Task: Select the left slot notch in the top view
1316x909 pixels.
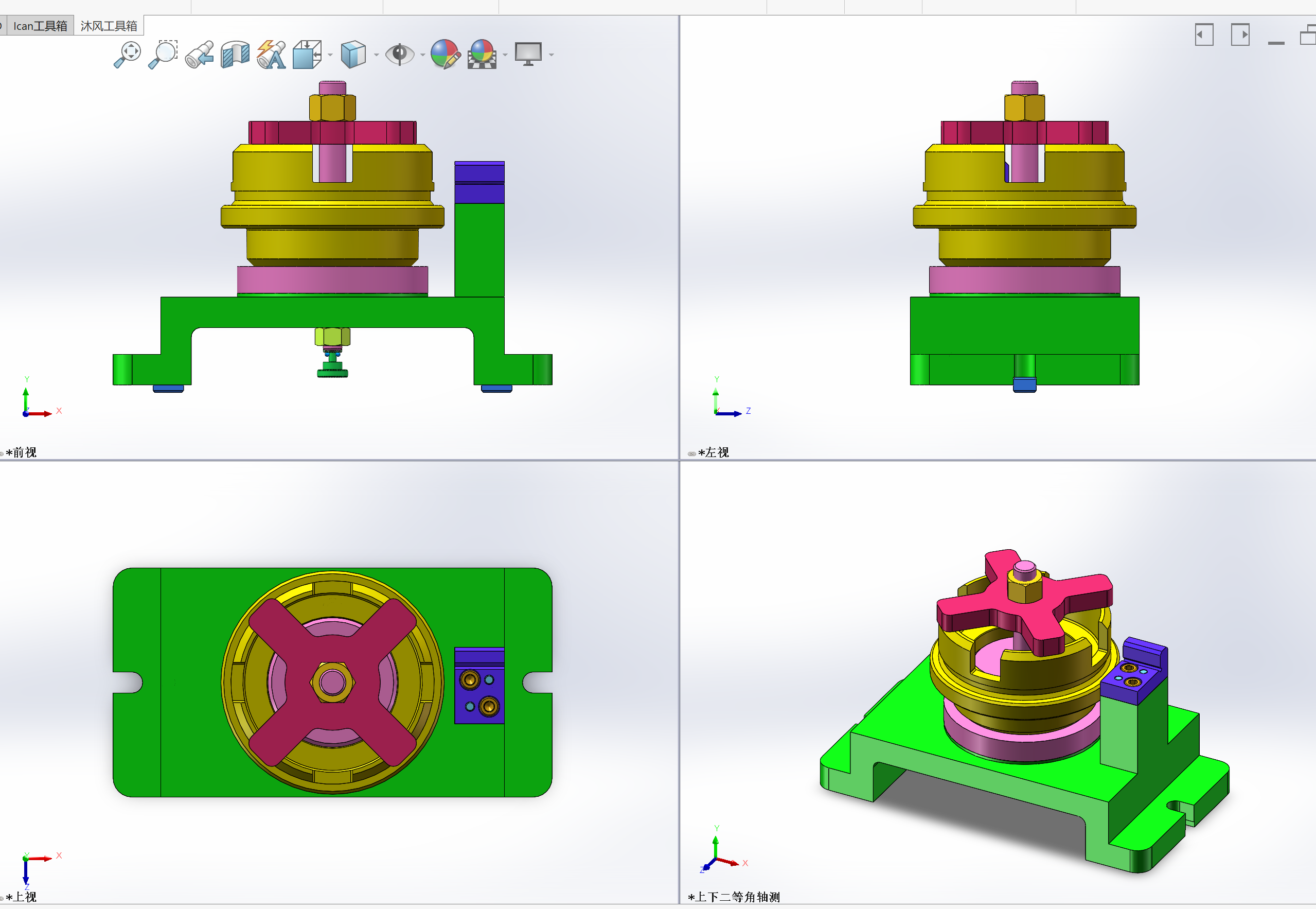Action: pos(129,681)
